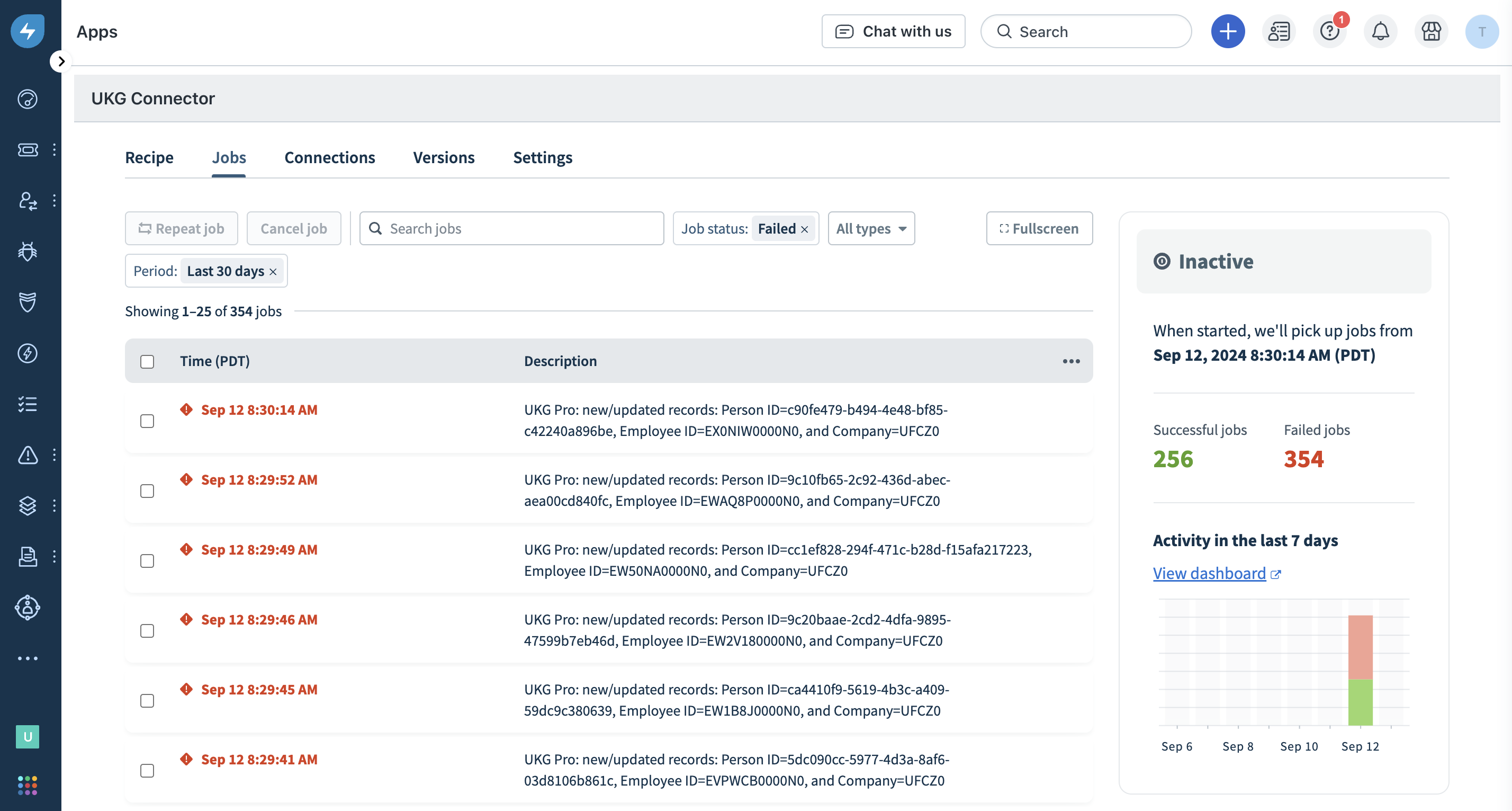Open the colorful app grid icon
This screenshot has height=811, width=1512.
[x=28, y=785]
